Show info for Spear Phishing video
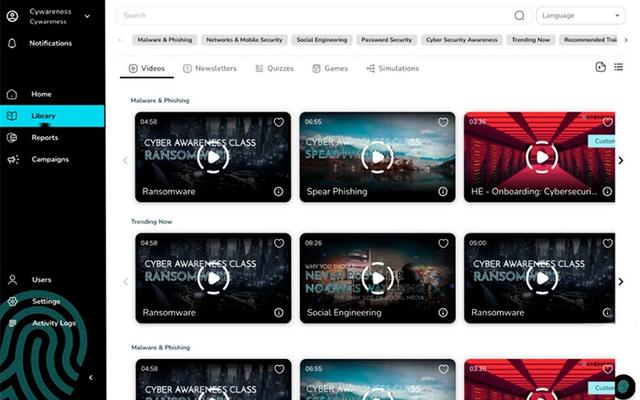This screenshot has width=640, height=400. tap(442, 191)
